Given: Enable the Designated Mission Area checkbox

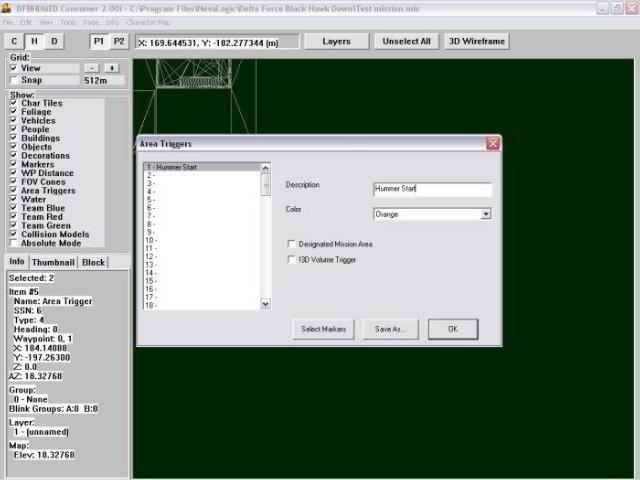Looking at the screenshot, I should click(x=291, y=244).
